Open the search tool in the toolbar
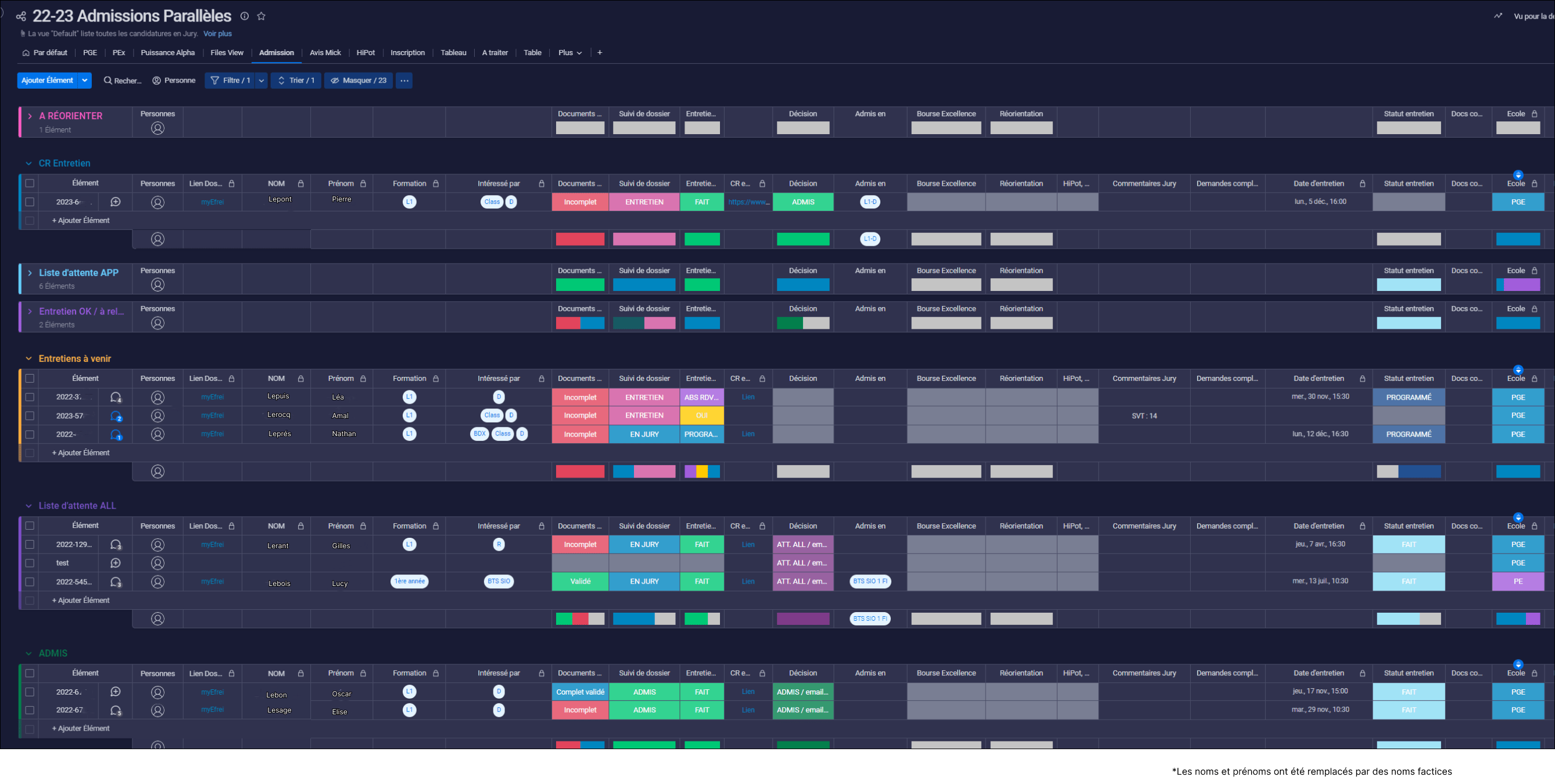The width and height of the screenshot is (1555, 784). pyautogui.click(x=123, y=81)
